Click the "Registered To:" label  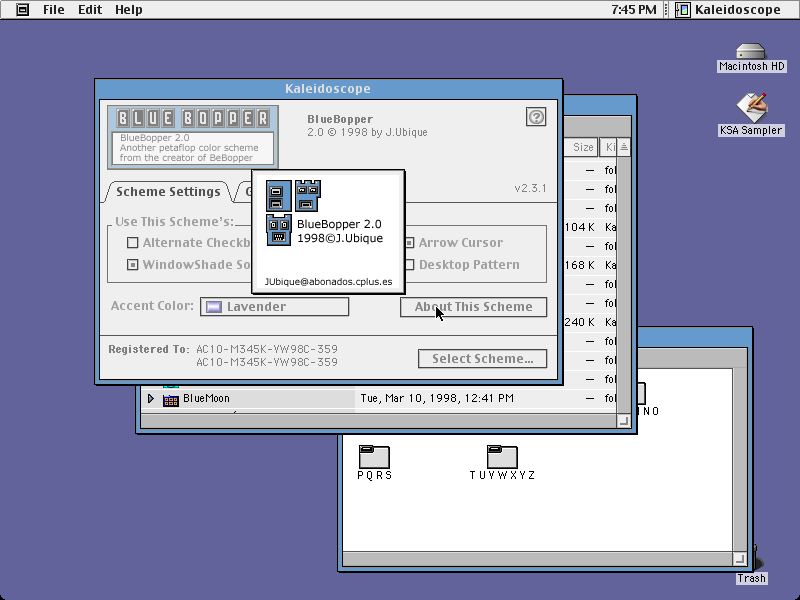click(148, 349)
